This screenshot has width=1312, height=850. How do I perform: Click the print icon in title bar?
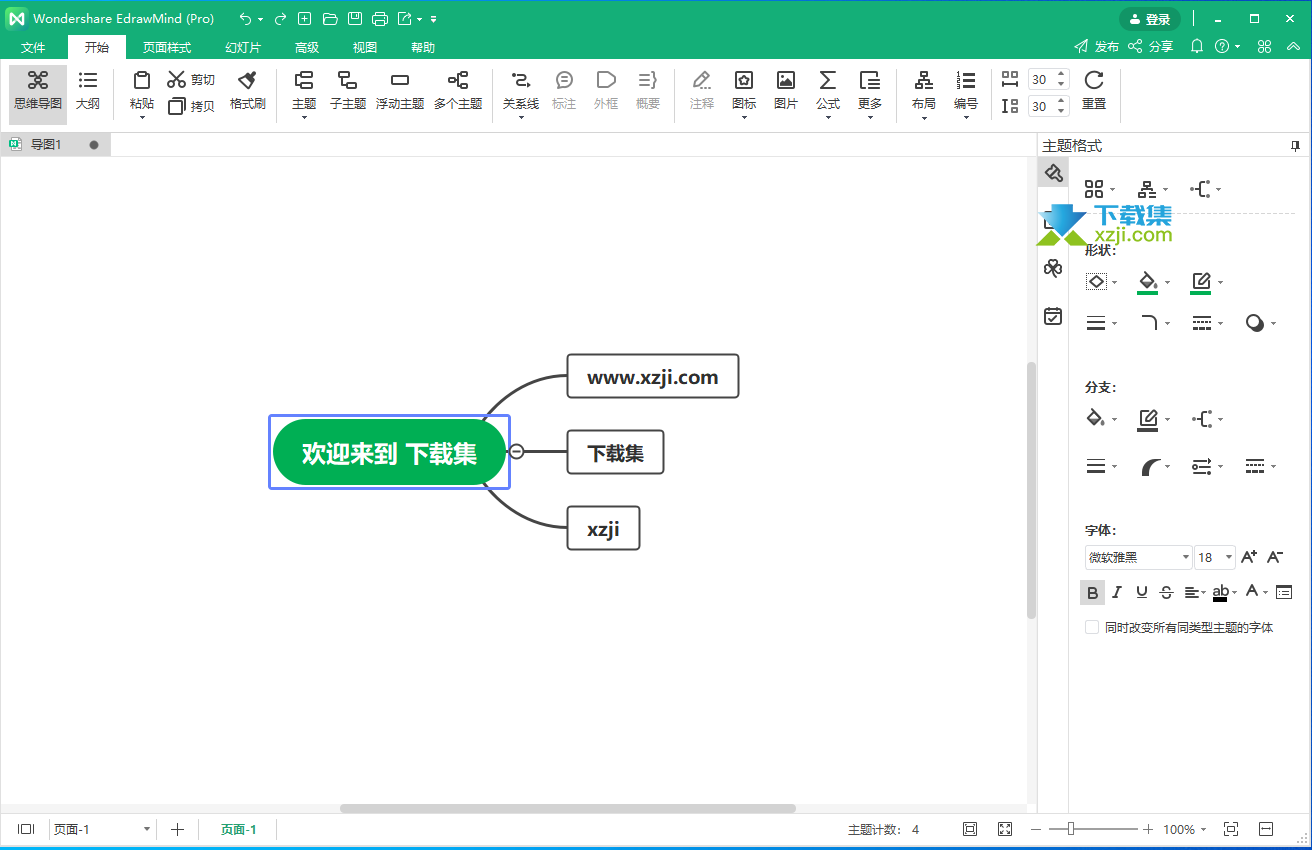(x=380, y=19)
